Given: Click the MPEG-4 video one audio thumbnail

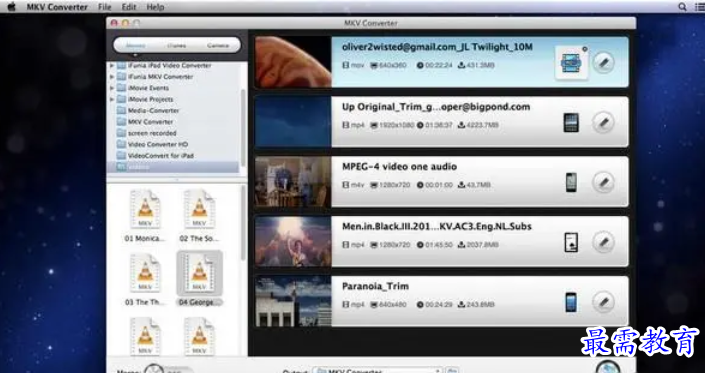Looking at the screenshot, I should click(x=293, y=182).
